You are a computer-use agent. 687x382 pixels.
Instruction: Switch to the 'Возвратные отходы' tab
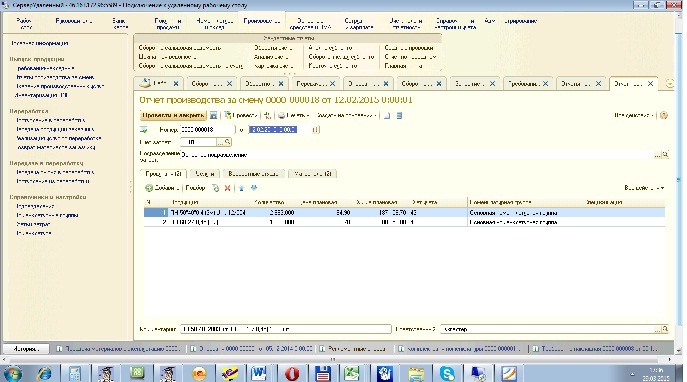tap(254, 174)
